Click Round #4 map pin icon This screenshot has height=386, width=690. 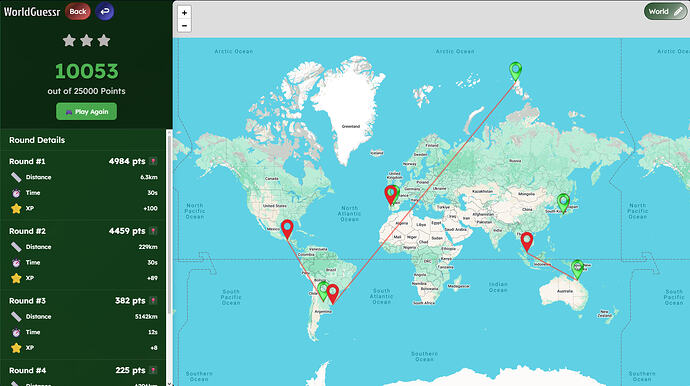[153, 370]
